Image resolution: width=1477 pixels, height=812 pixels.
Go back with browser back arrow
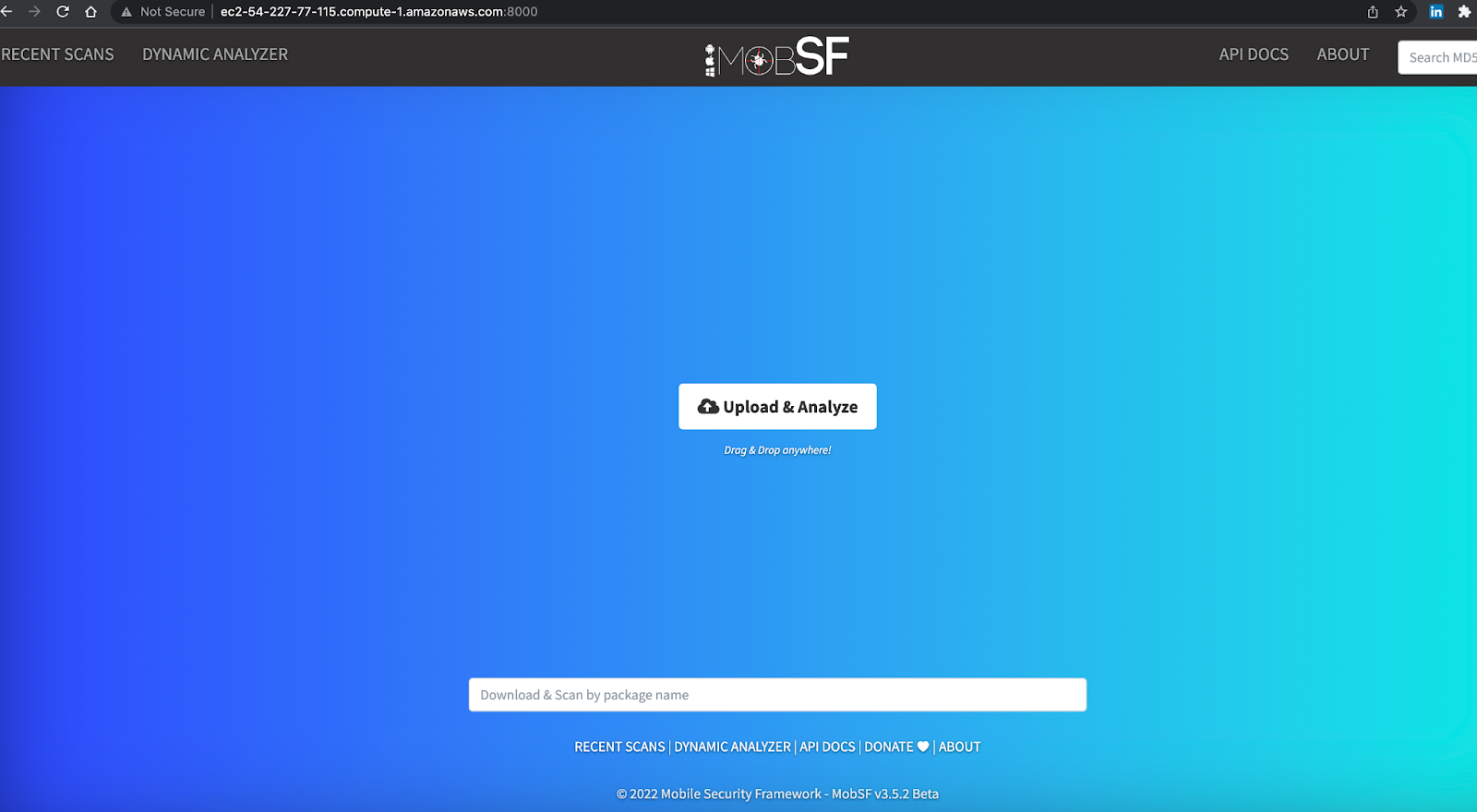coord(6,12)
